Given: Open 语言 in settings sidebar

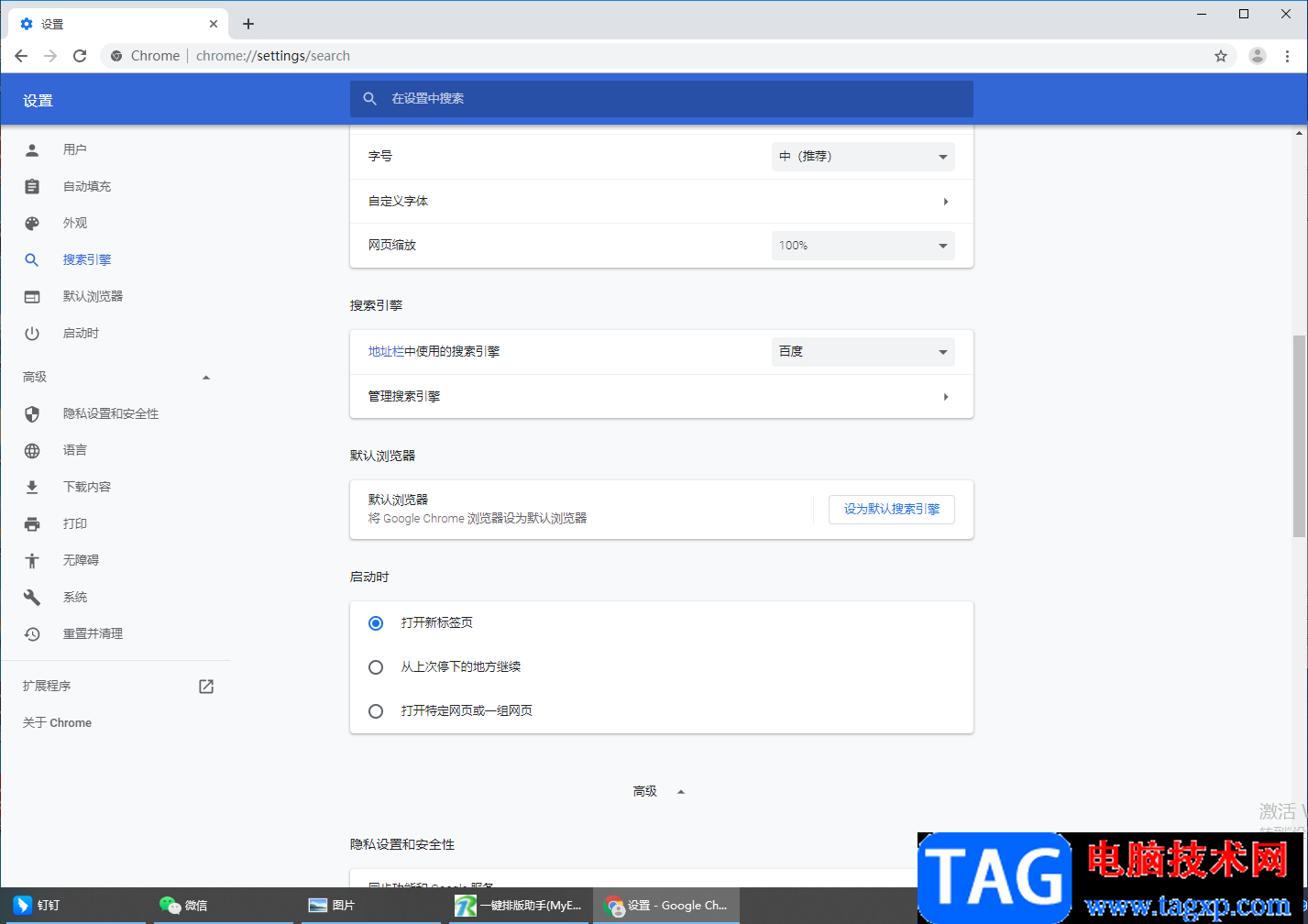Looking at the screenshot, I should point(75,450).
